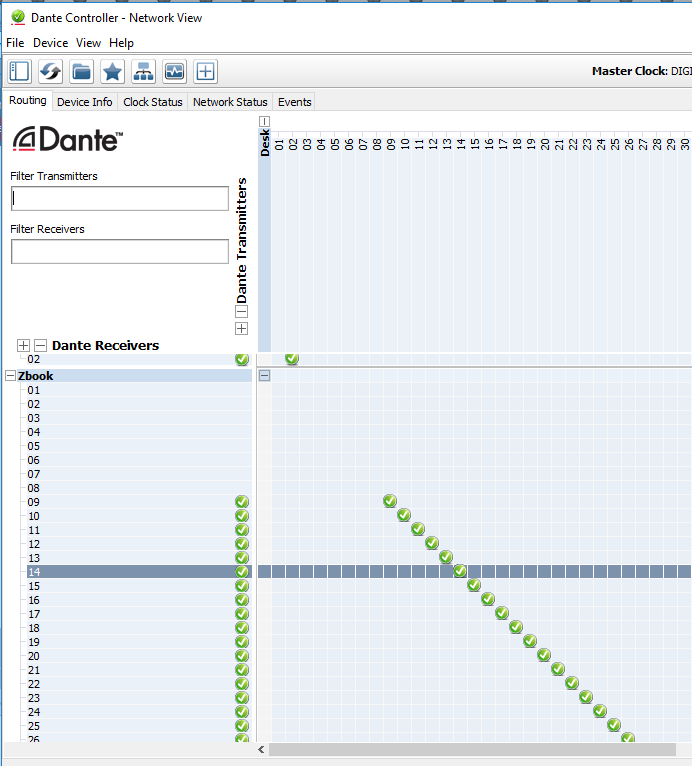Image resolution: width=692 pixels, height=766 pixels.
Task: Switch to the Network Status tab
Action: pos(230,102)
